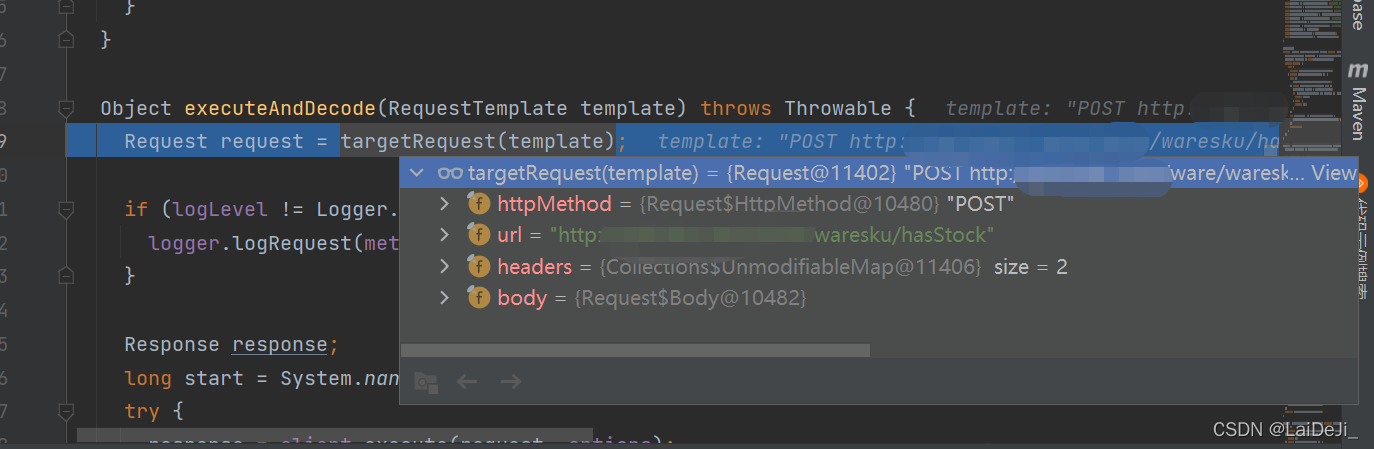Click the Maven 'm' icon in sidebar

pos(1357,71)
